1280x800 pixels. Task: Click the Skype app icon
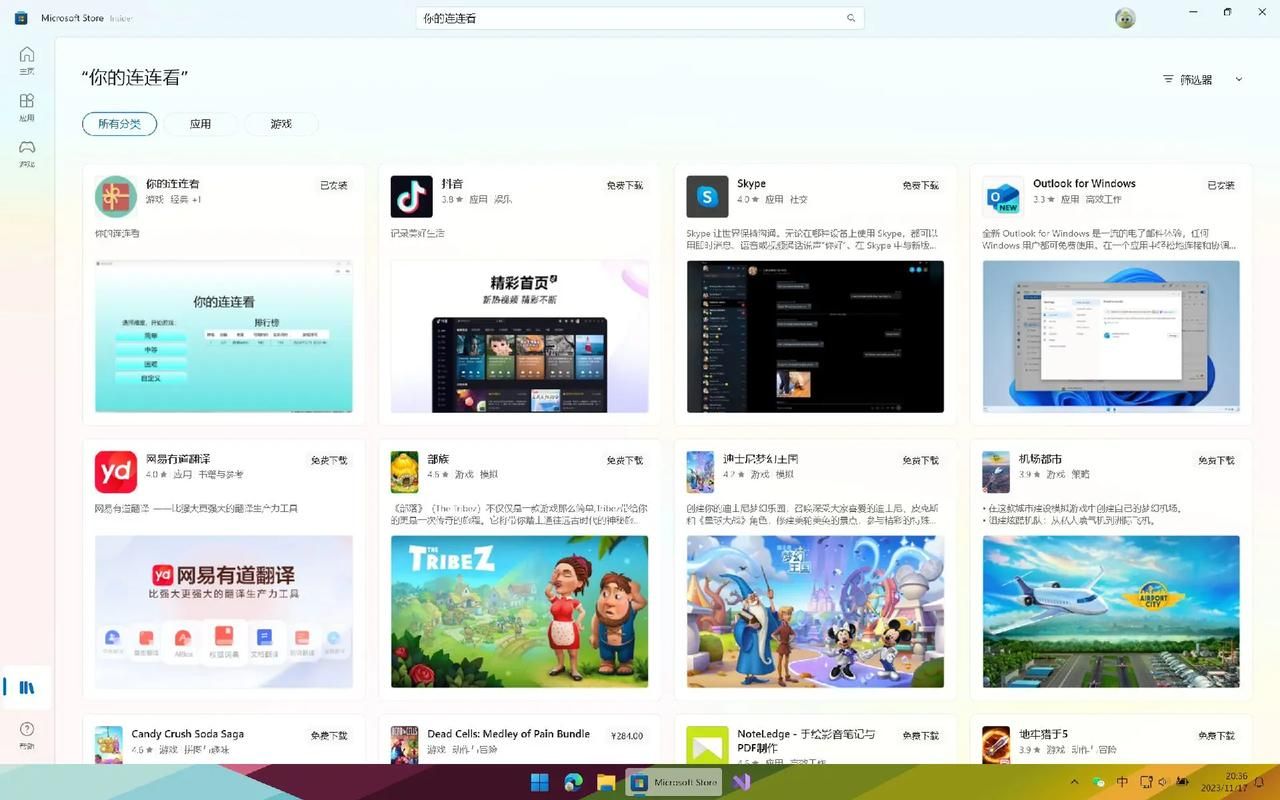[707, 196]
